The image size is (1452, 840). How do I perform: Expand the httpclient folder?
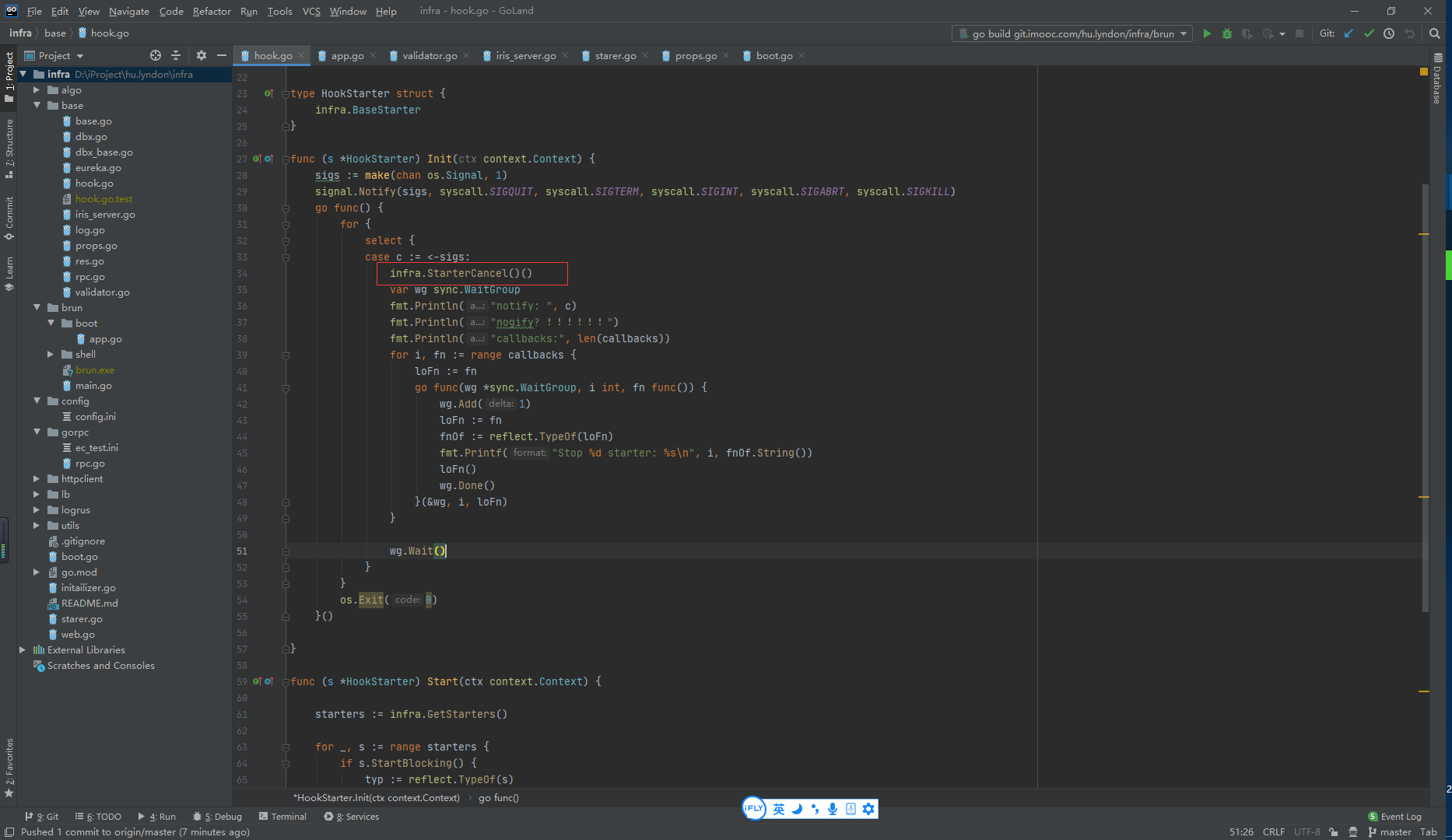click(37, 478)
